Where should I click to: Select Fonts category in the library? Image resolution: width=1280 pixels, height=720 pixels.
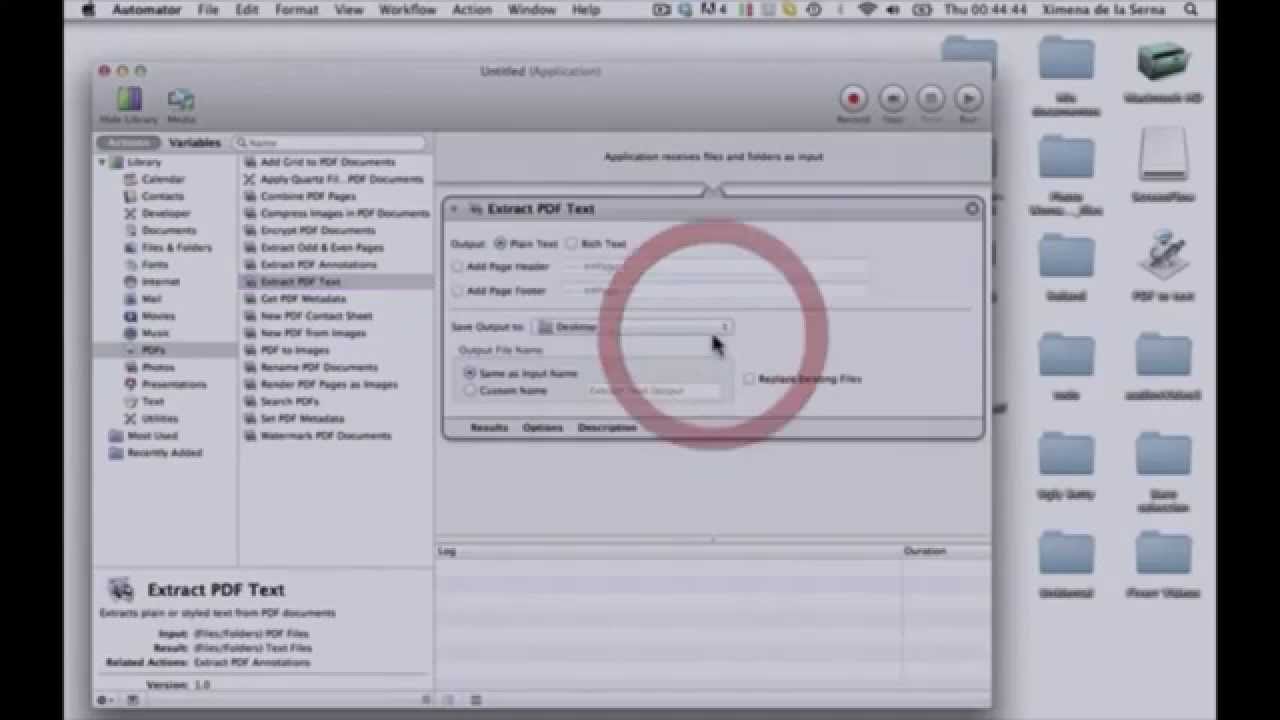point(155,264)
